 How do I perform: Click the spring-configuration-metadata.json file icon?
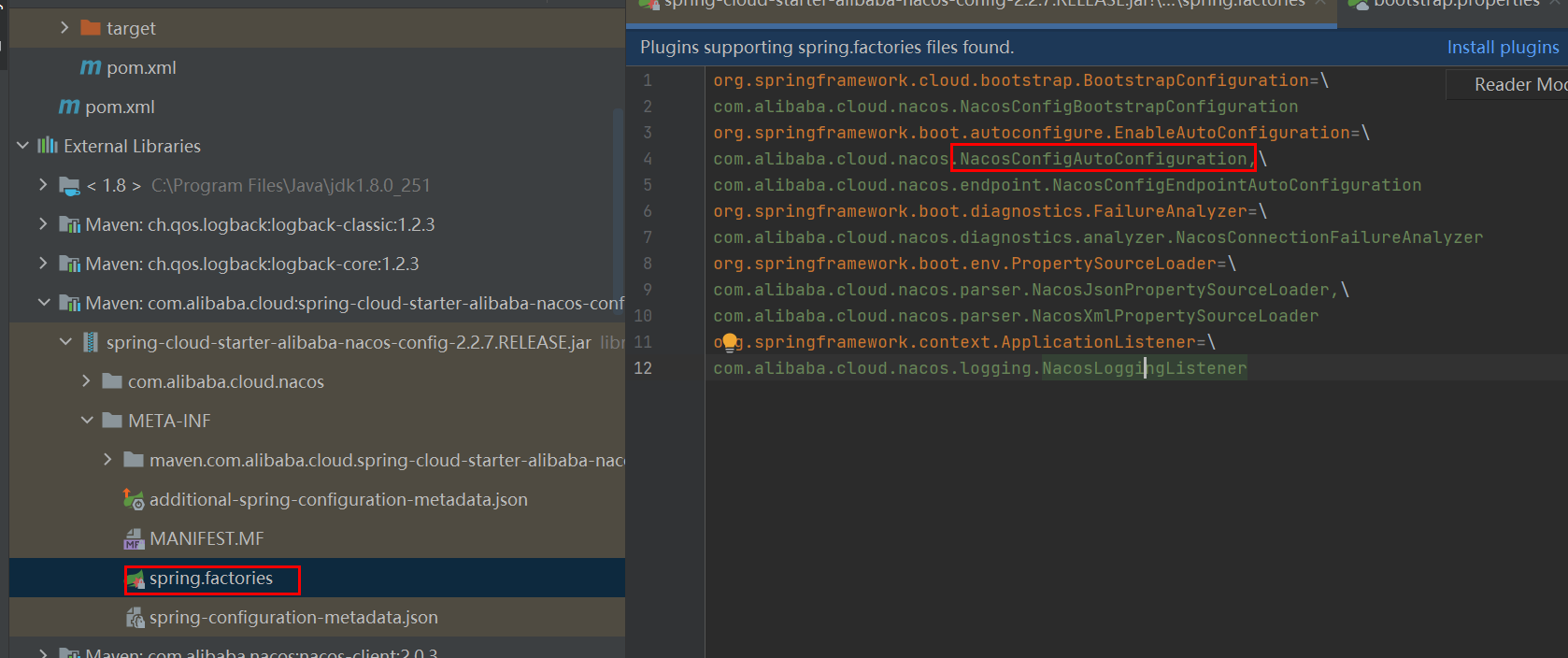point(134,617)
